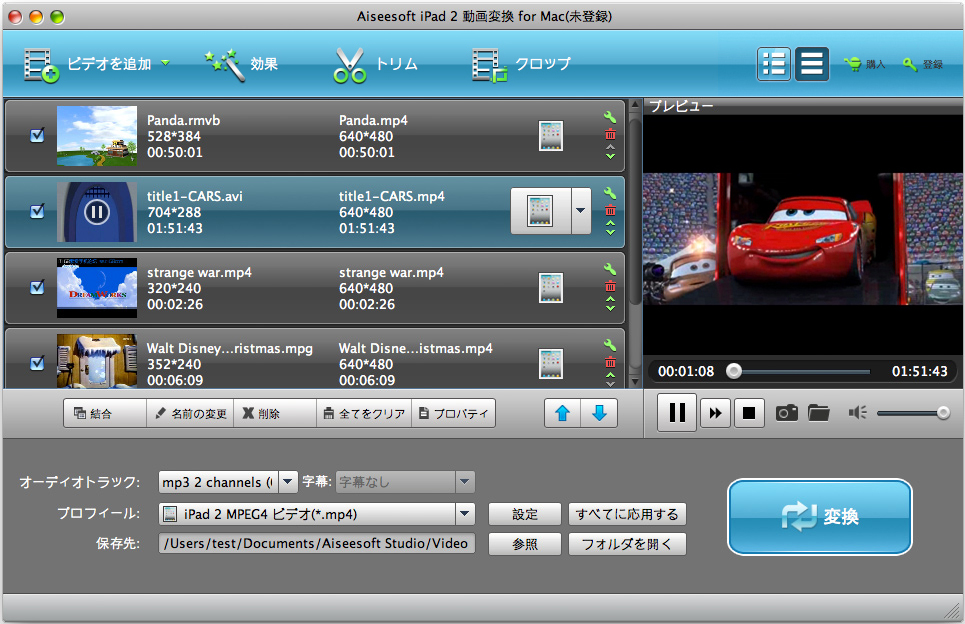Open the snapshot folder icon
Viewport: 965px width, 624px height.
pyautogui.click(x=819, y=412)
